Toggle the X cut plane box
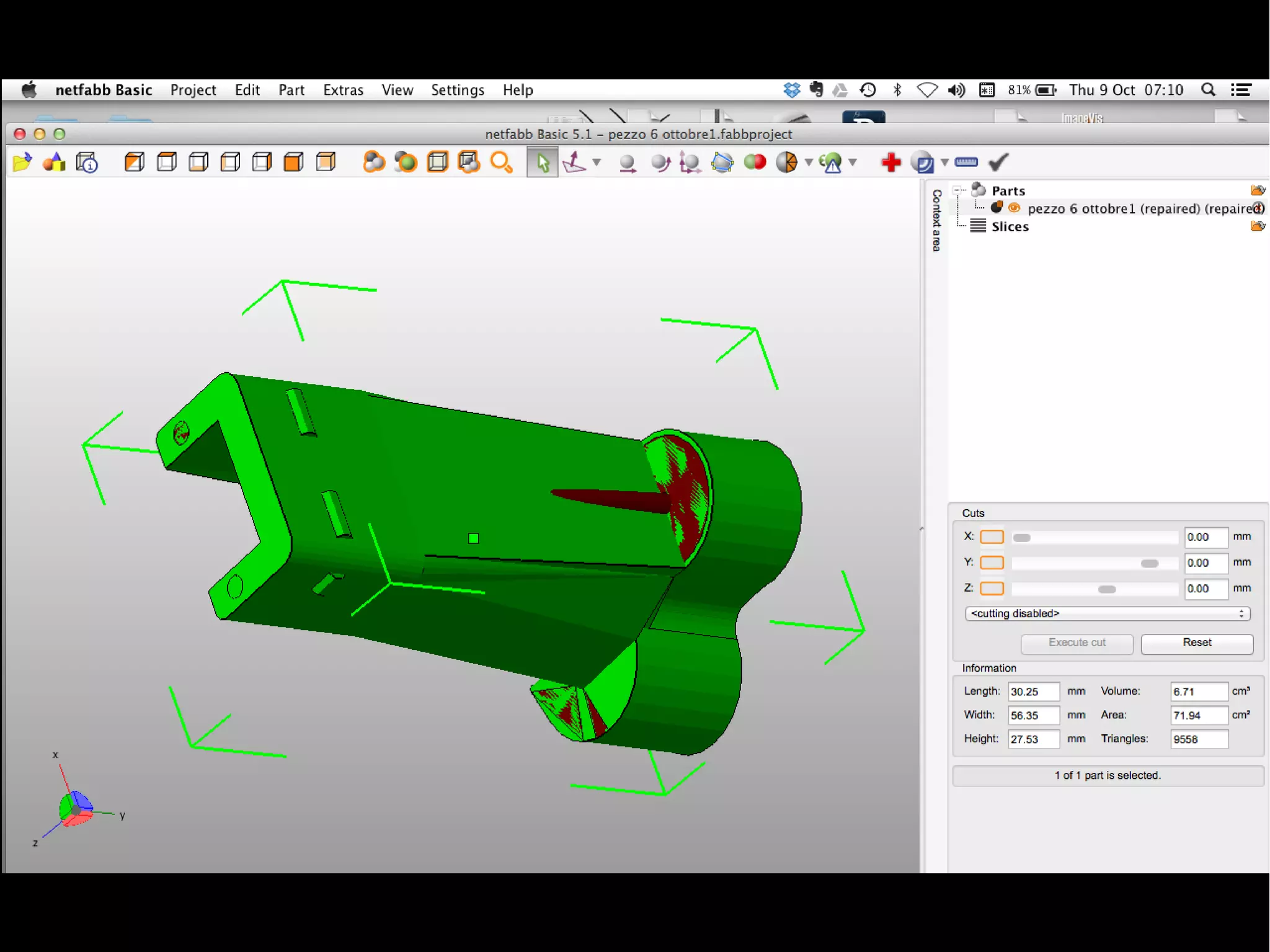Image resolution: width=1270 pixels, height=952 pixels. click(992, 537)
